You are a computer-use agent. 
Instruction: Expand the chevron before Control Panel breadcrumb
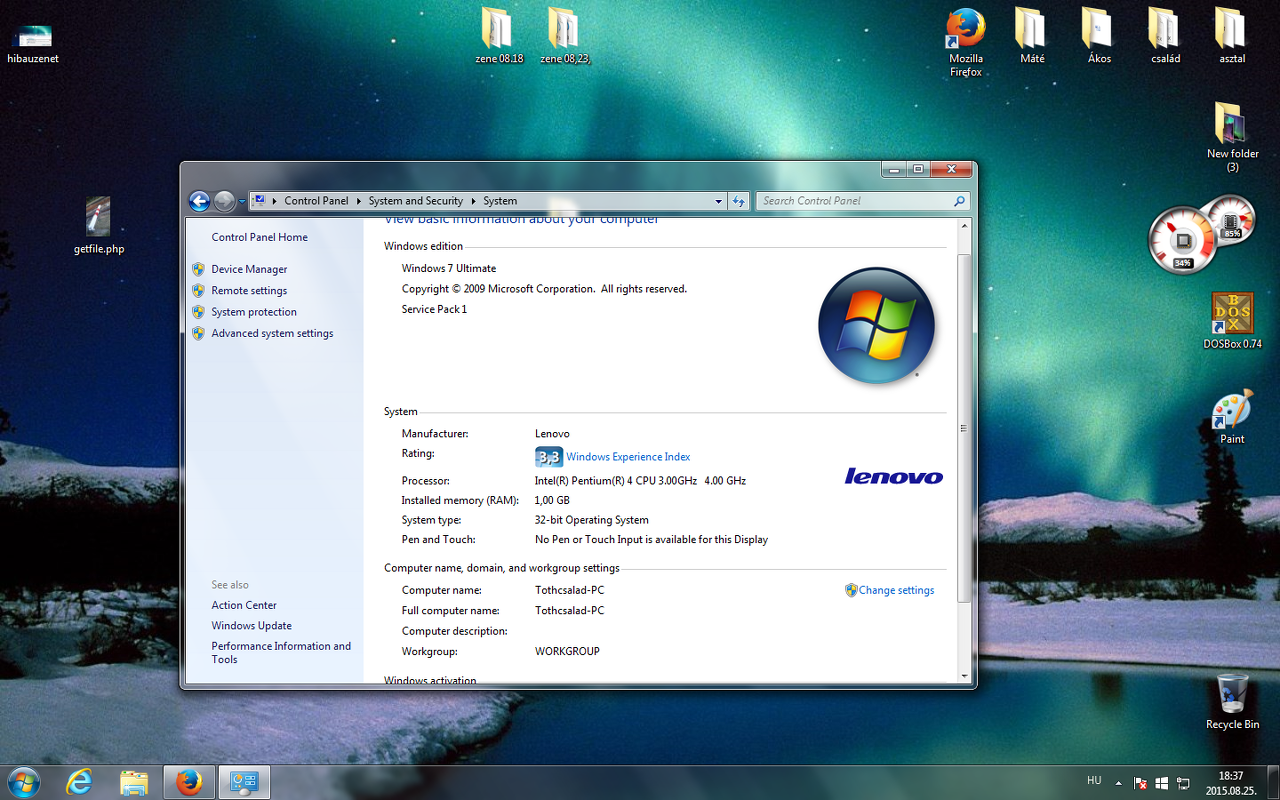pos(274,201)
